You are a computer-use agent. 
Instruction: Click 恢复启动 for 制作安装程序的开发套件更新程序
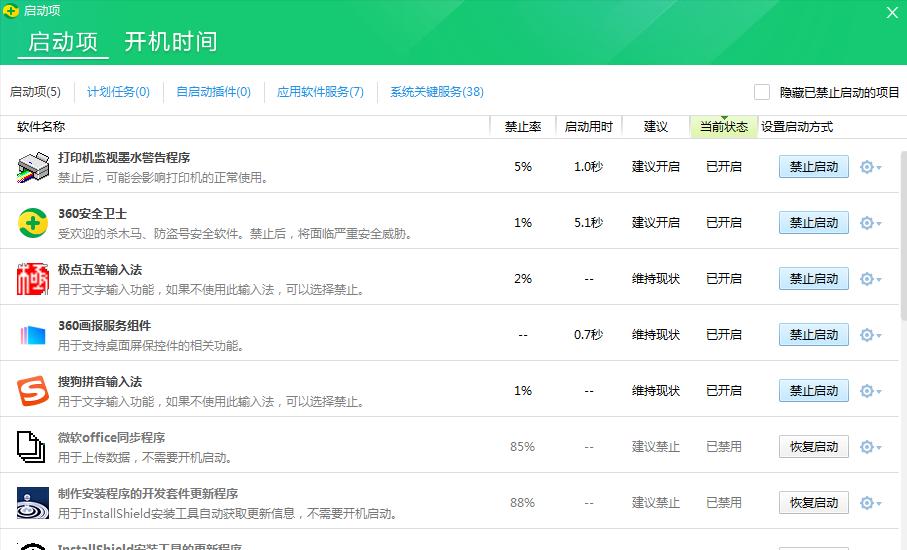point(814,503)
